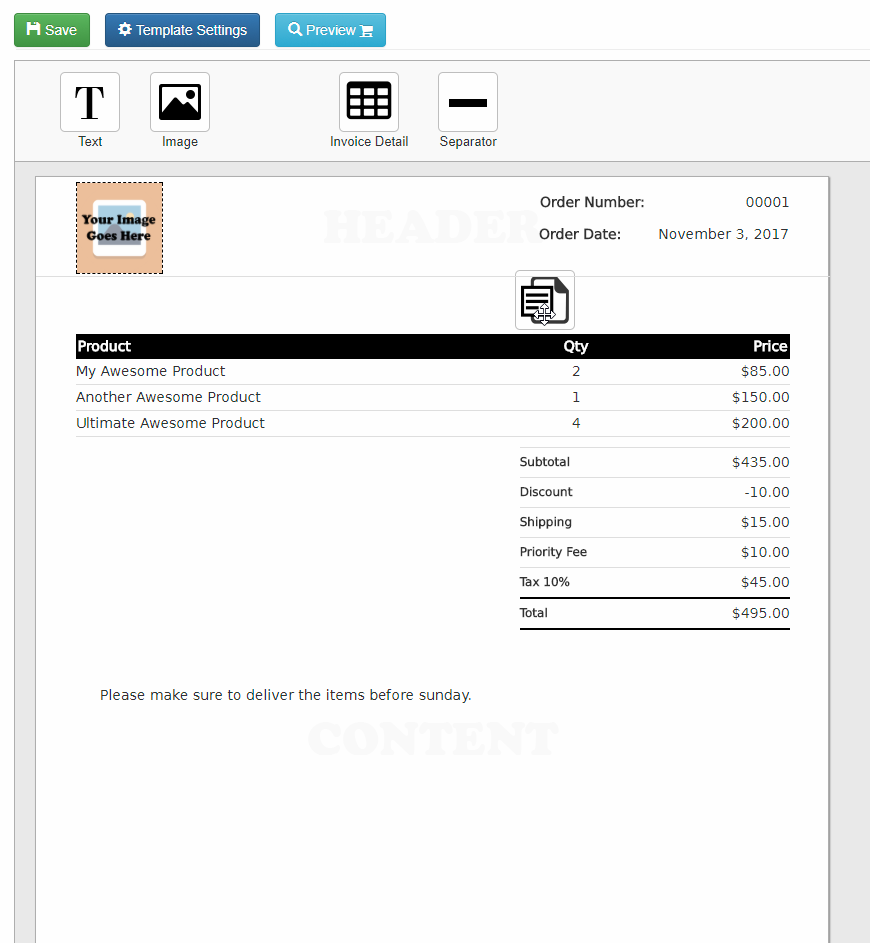Click the Total label

533,613
